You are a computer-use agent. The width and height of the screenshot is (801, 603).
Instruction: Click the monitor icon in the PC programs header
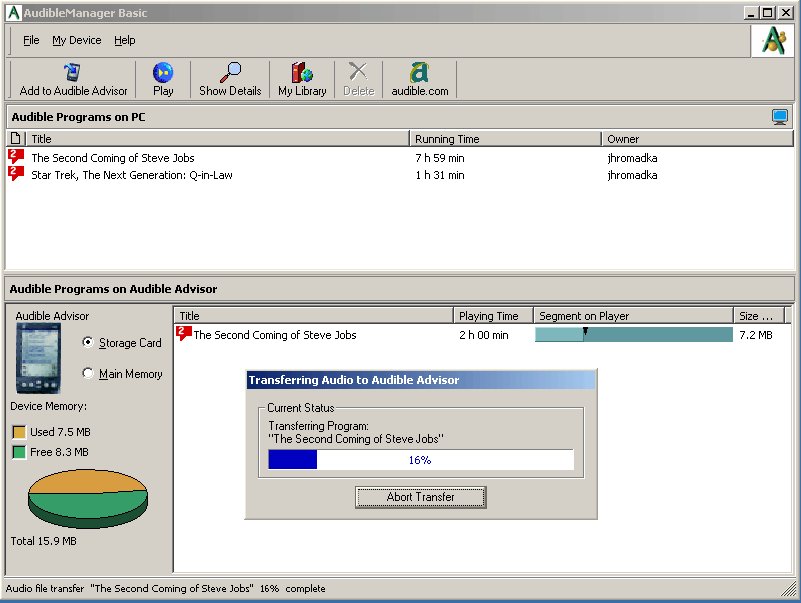point(780,117)
